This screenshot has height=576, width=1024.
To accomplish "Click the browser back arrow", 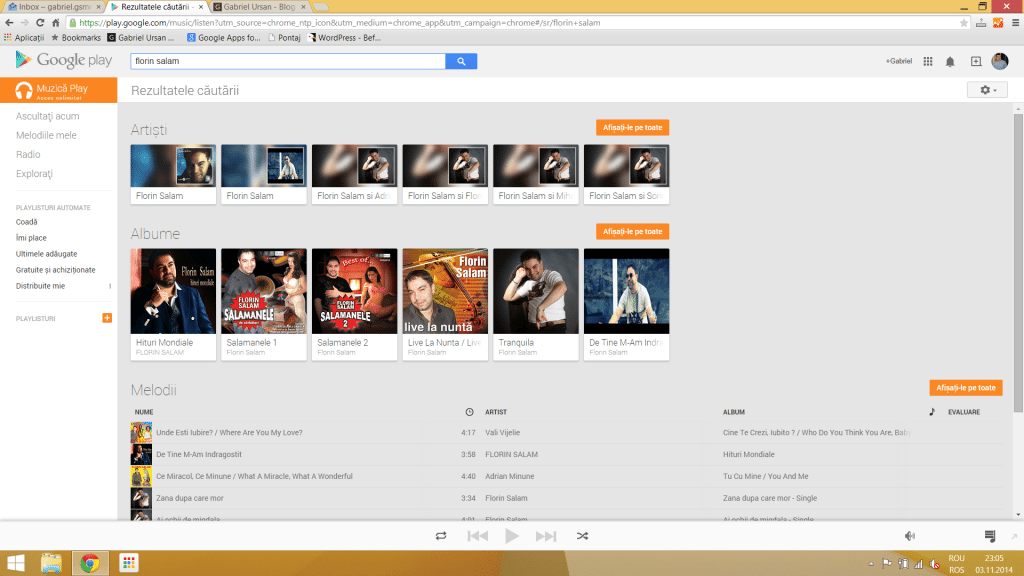I will click(x=9, y=23).
